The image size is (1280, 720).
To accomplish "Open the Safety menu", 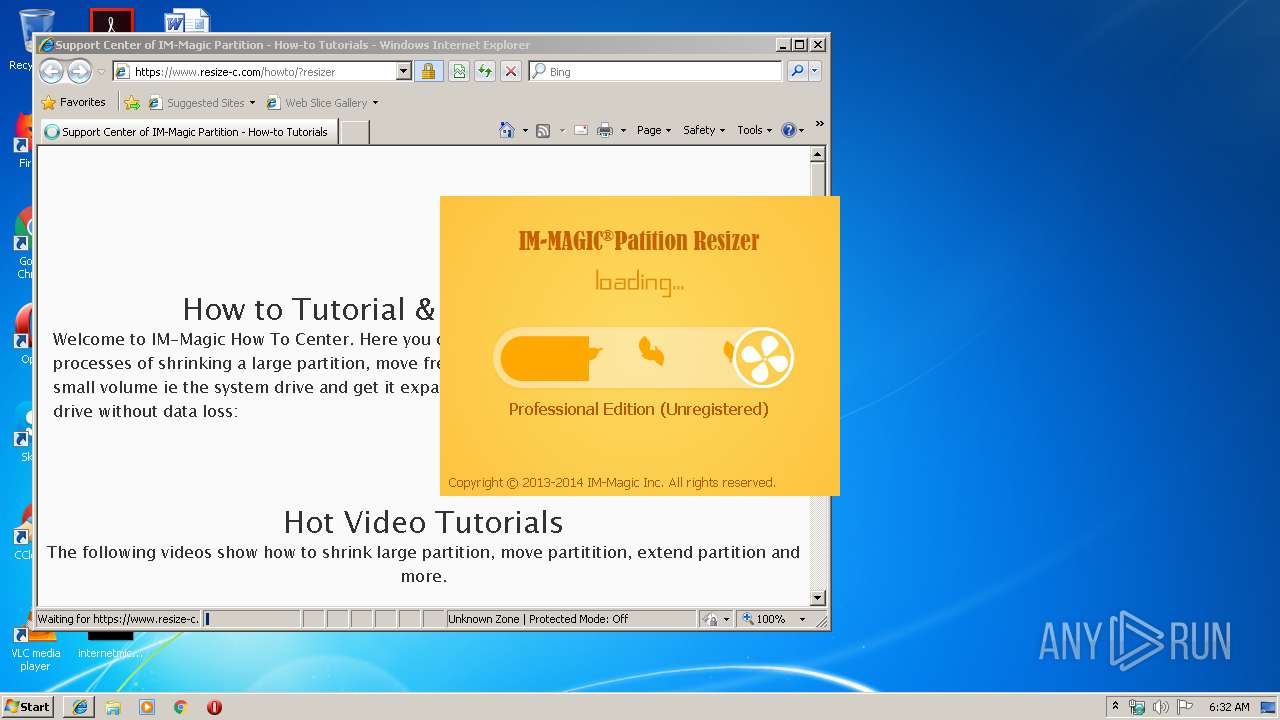I will (x=704, y=130).
